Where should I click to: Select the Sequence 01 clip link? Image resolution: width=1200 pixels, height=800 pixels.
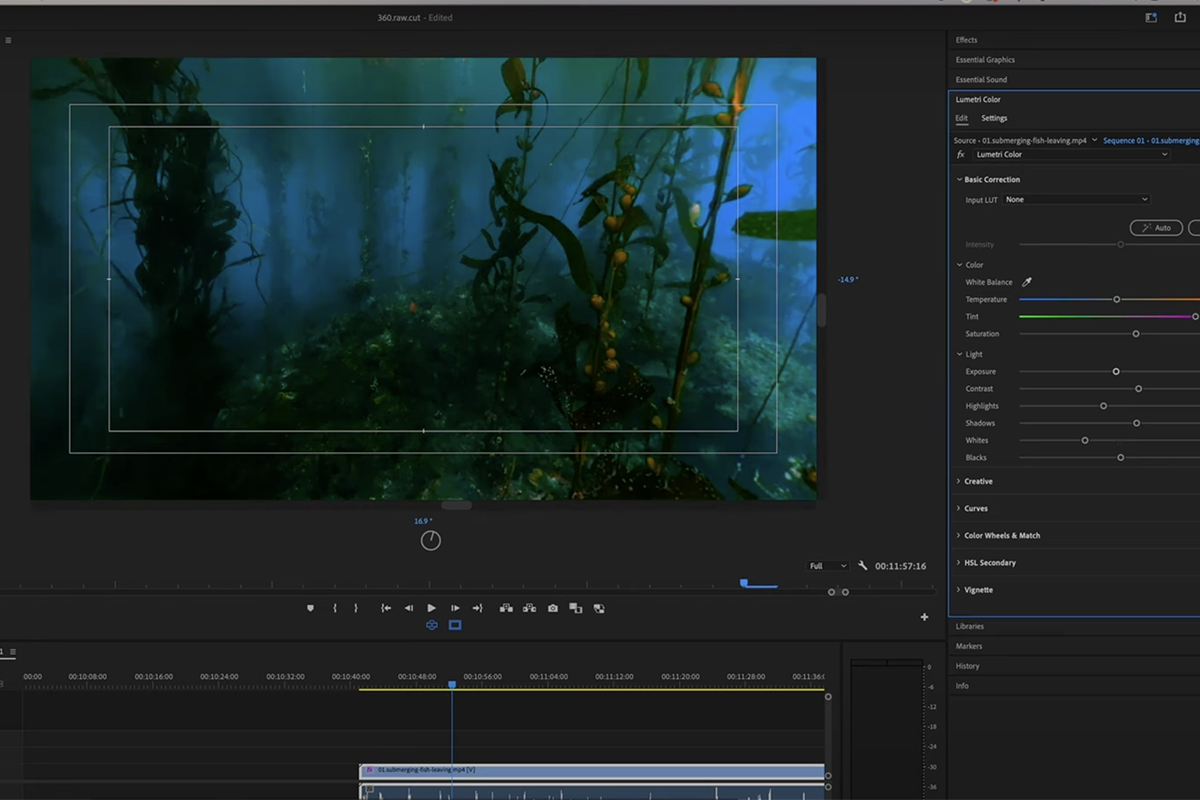tap(1151, 141)
